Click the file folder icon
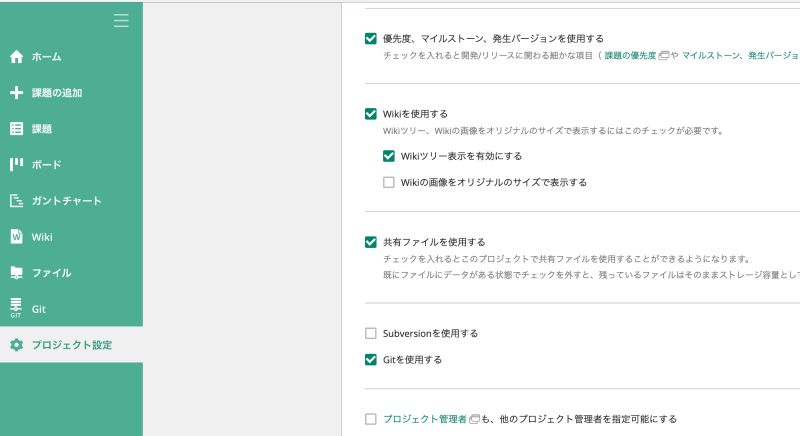This screenshot has width=800, height=436. click(16, 273)
